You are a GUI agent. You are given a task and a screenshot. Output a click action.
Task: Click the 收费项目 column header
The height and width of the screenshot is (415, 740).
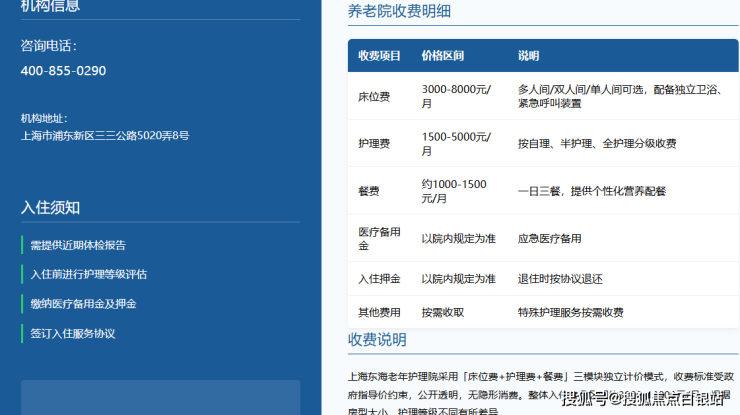[x=379, y=56]
